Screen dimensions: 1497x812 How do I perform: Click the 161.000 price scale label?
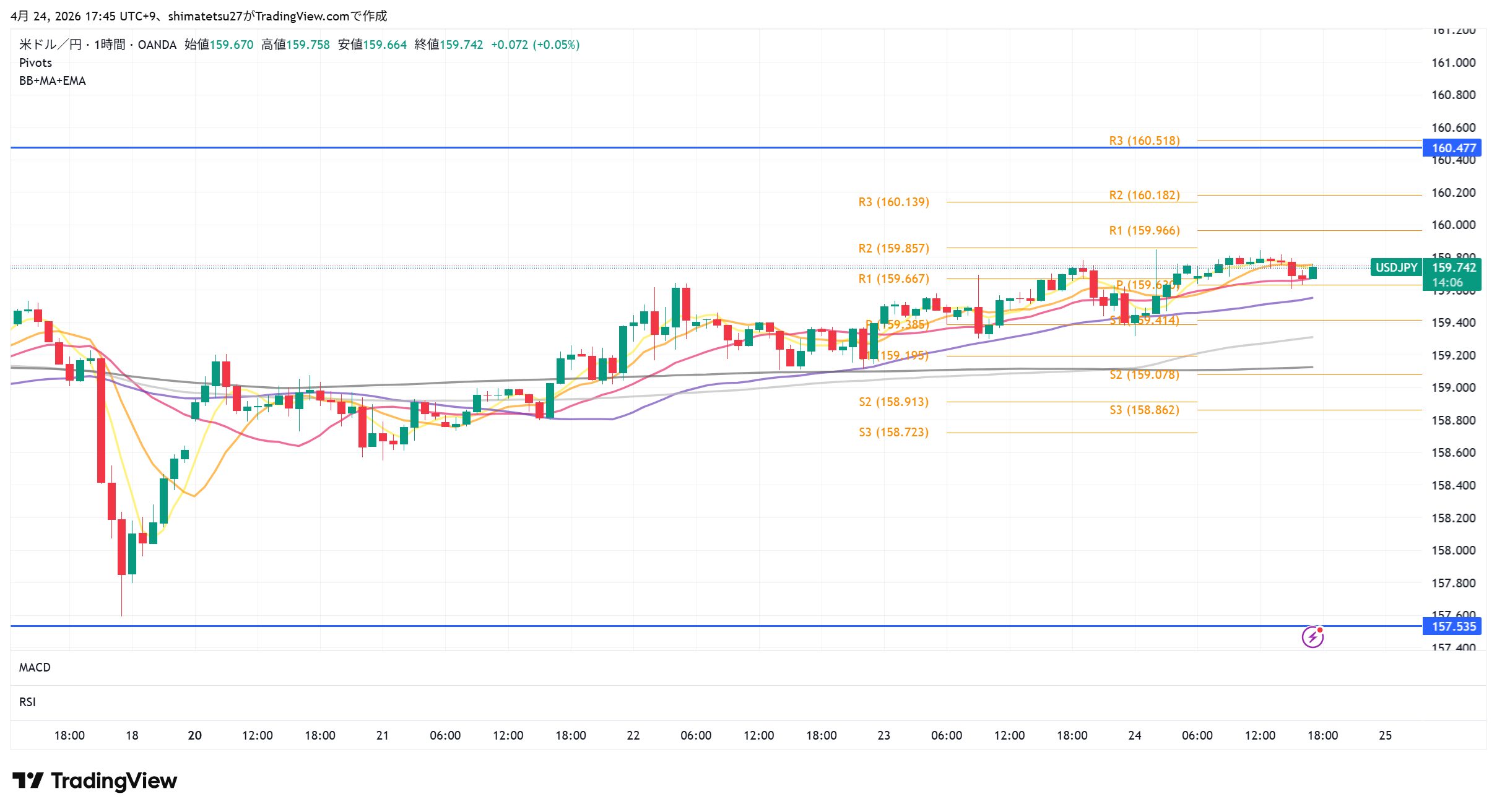1453,63
